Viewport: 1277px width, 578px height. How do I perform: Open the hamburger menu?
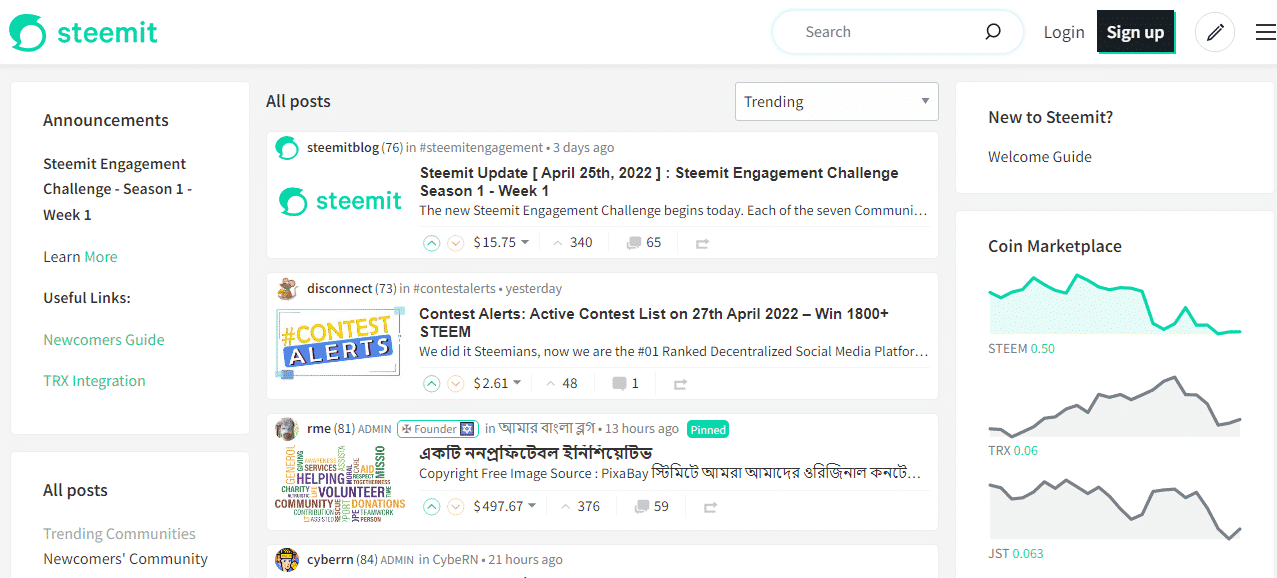click(x=1265, y=32)
